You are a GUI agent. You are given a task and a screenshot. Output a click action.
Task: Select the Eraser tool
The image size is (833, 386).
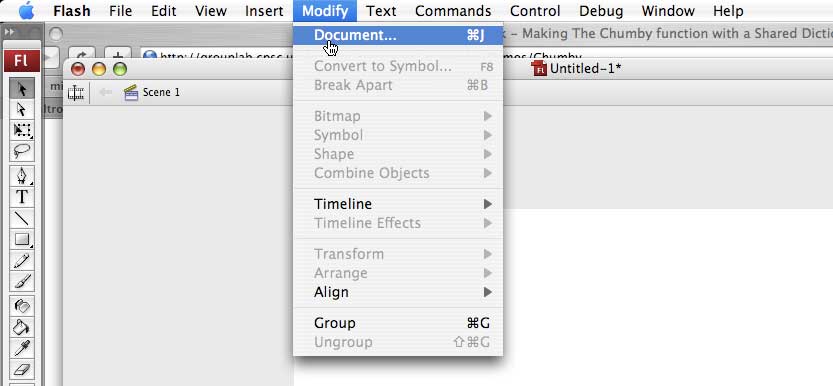[x=22, y=370]
